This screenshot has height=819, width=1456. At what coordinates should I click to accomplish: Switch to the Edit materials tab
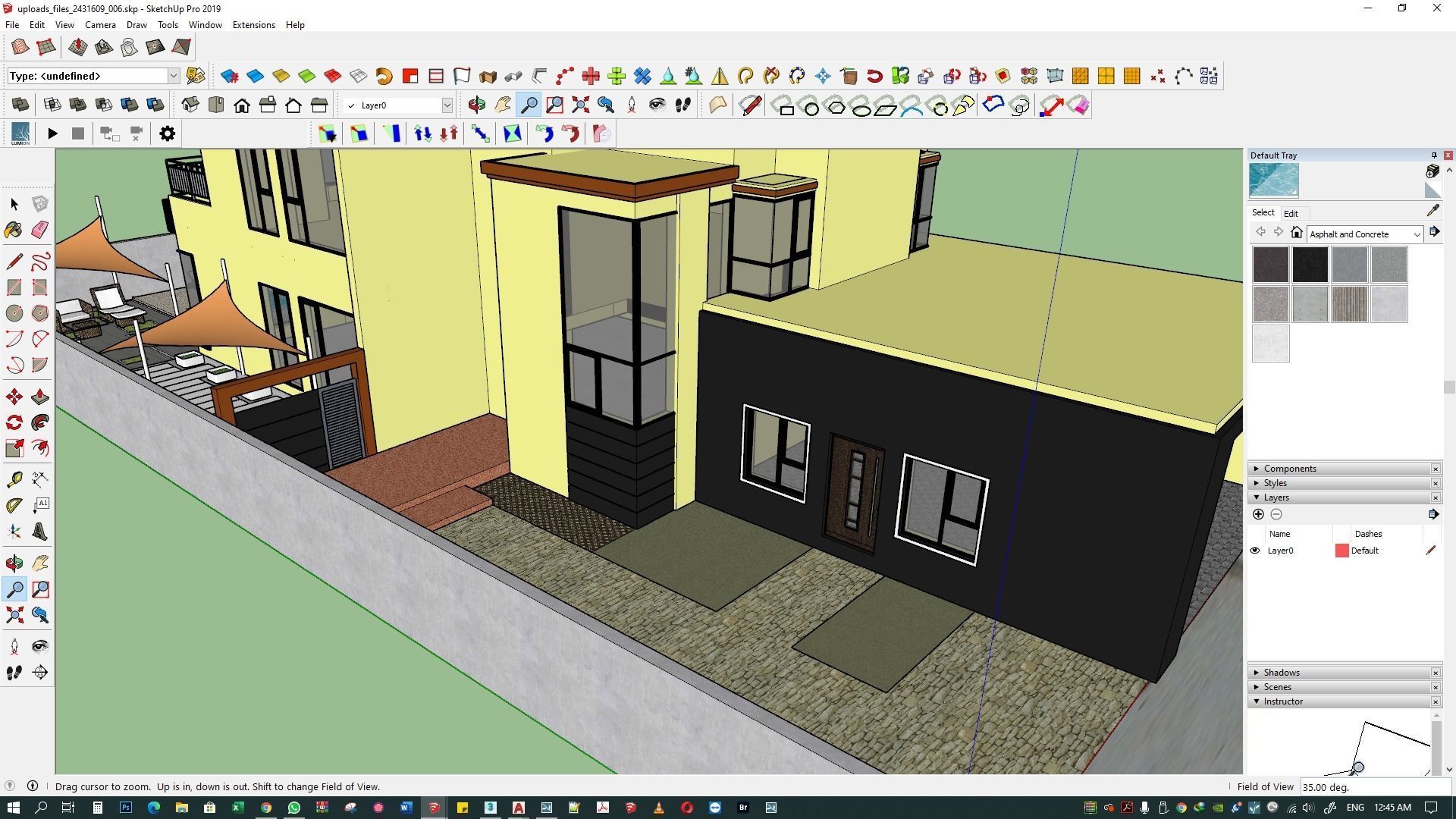1291,214
